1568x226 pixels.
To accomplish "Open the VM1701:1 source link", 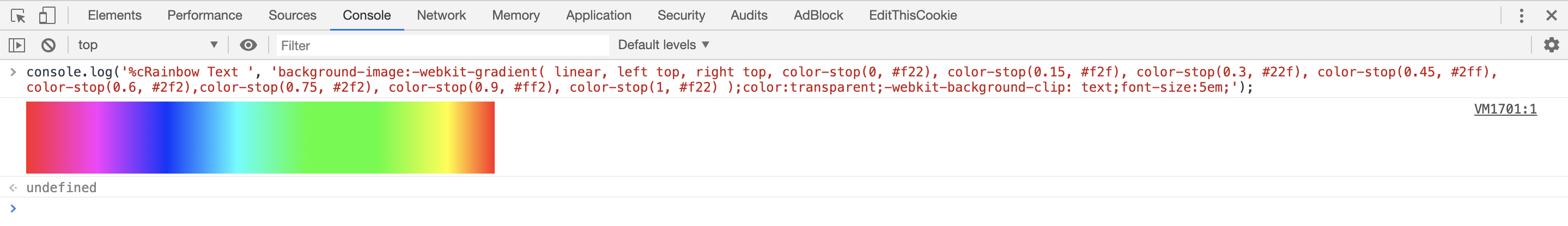I will pyautogui.click(x=1505, y=109).
